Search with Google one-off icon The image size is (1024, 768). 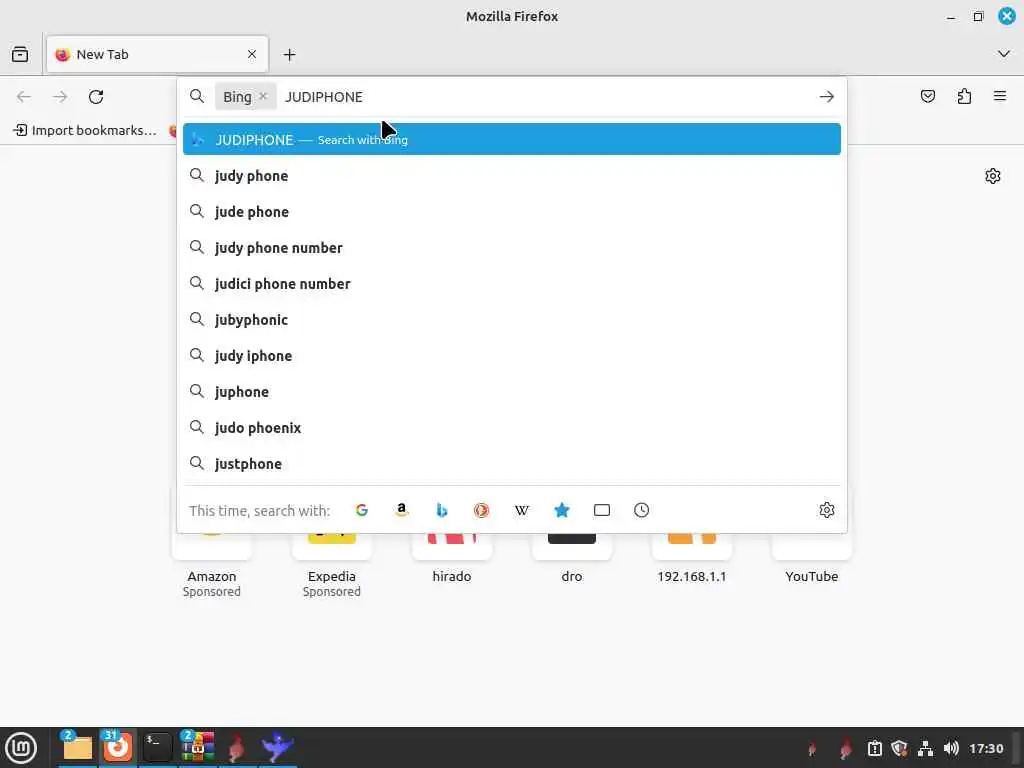(362, 510)
